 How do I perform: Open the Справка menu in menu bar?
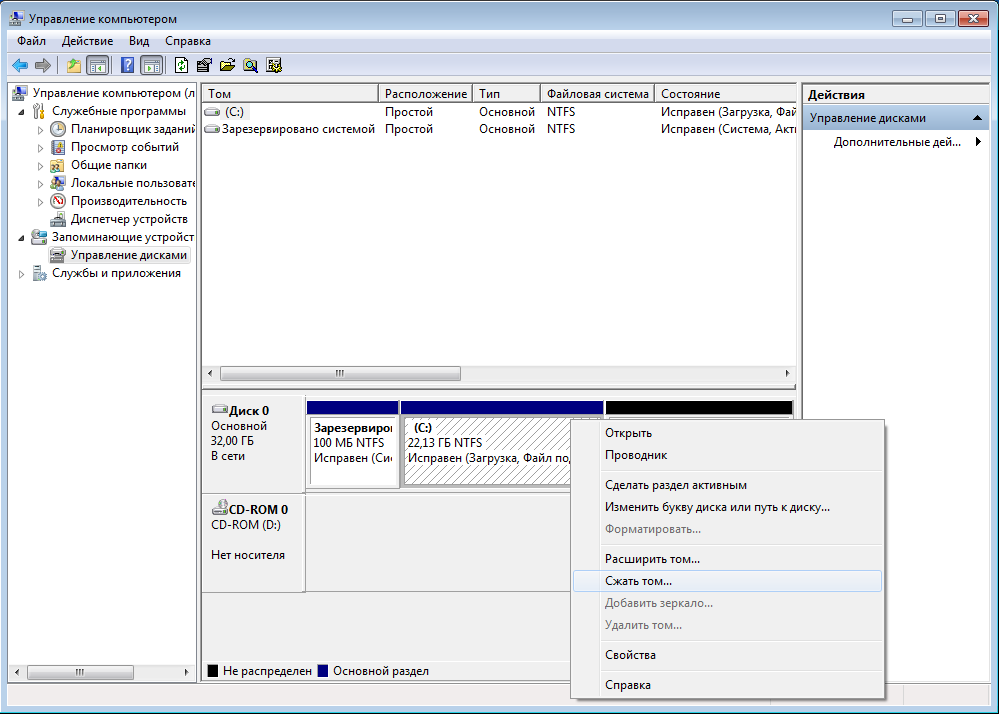pos(188,41)
